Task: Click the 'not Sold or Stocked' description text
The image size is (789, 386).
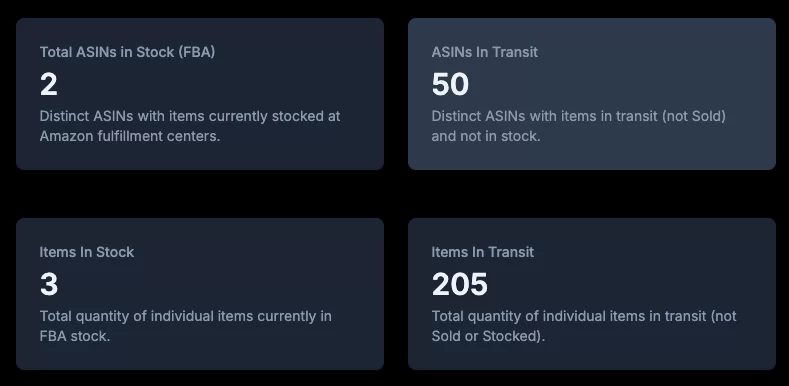Action: tap(584, 326)
